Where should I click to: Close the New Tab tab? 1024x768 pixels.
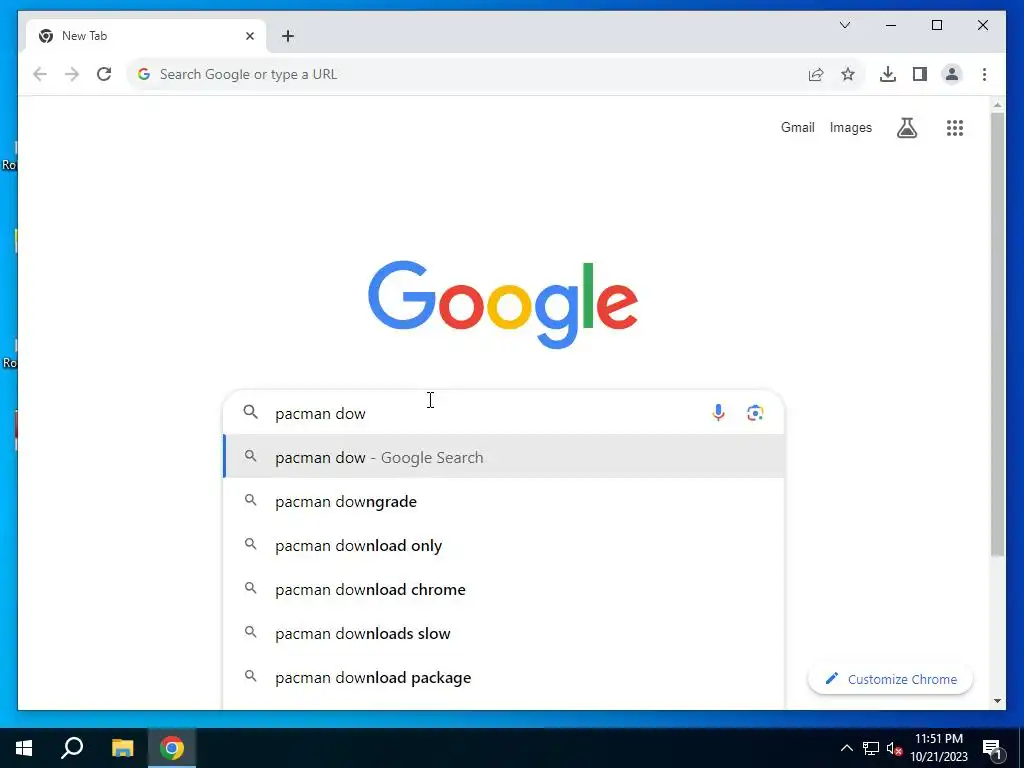click(249, 36)
